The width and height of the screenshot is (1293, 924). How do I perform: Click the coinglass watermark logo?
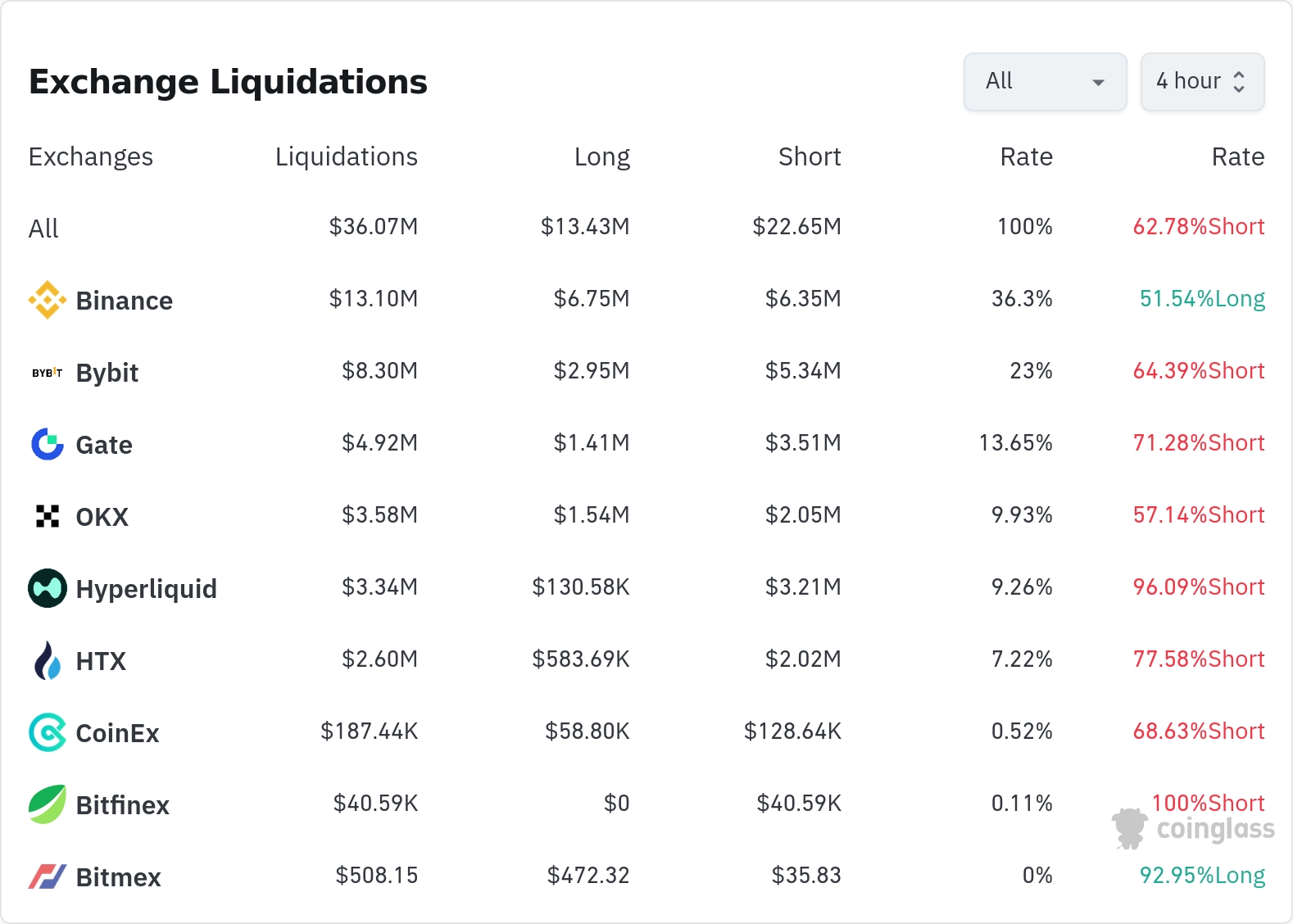point(1193,828)
